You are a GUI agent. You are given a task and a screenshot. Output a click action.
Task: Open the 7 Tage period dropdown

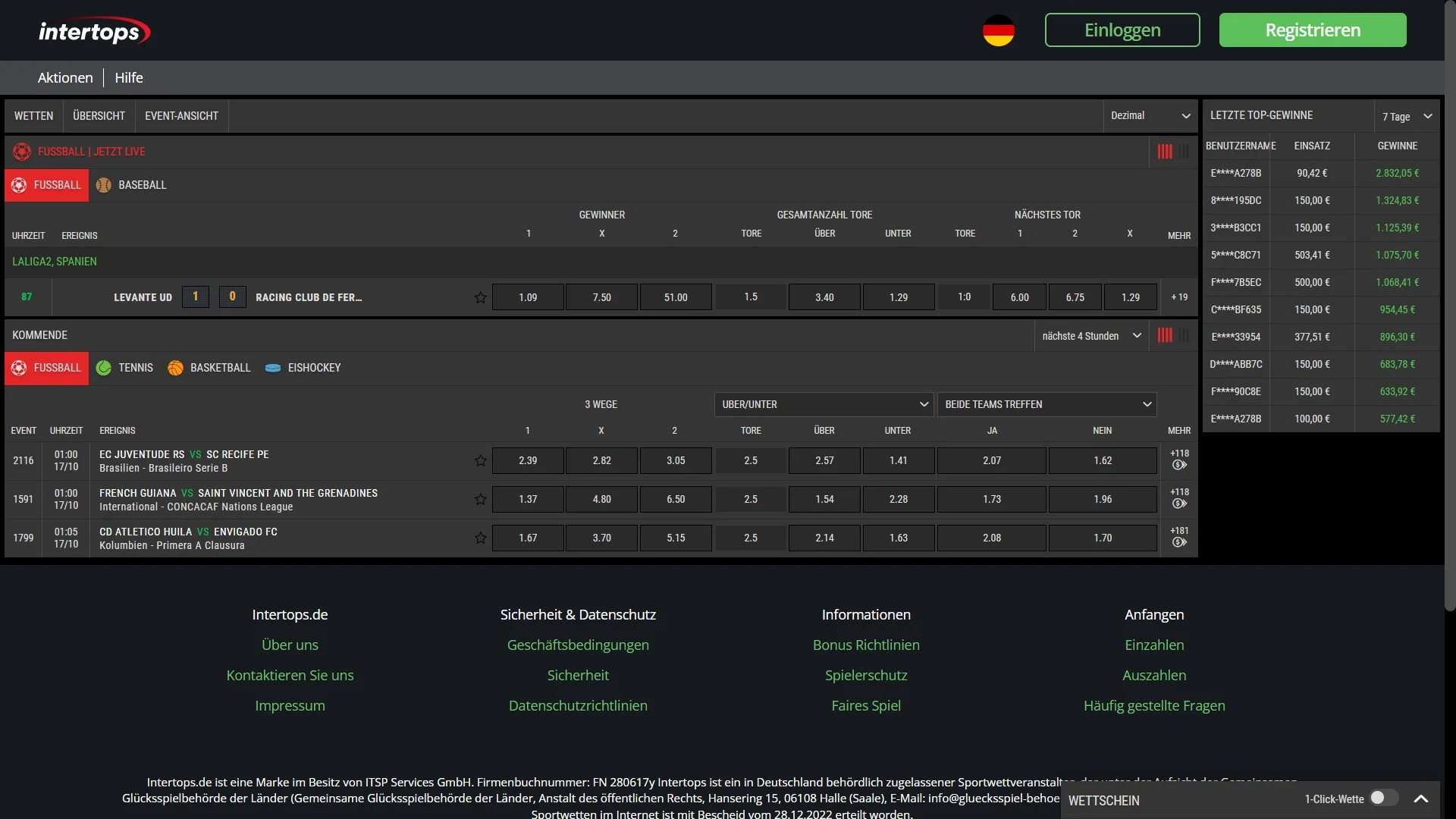tap(1407, 116)
